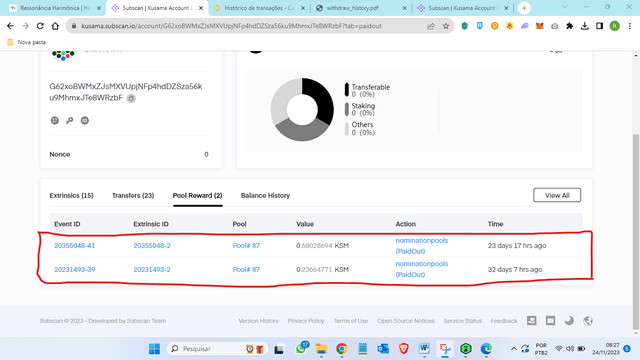Click the Others legend swatch

347,129
